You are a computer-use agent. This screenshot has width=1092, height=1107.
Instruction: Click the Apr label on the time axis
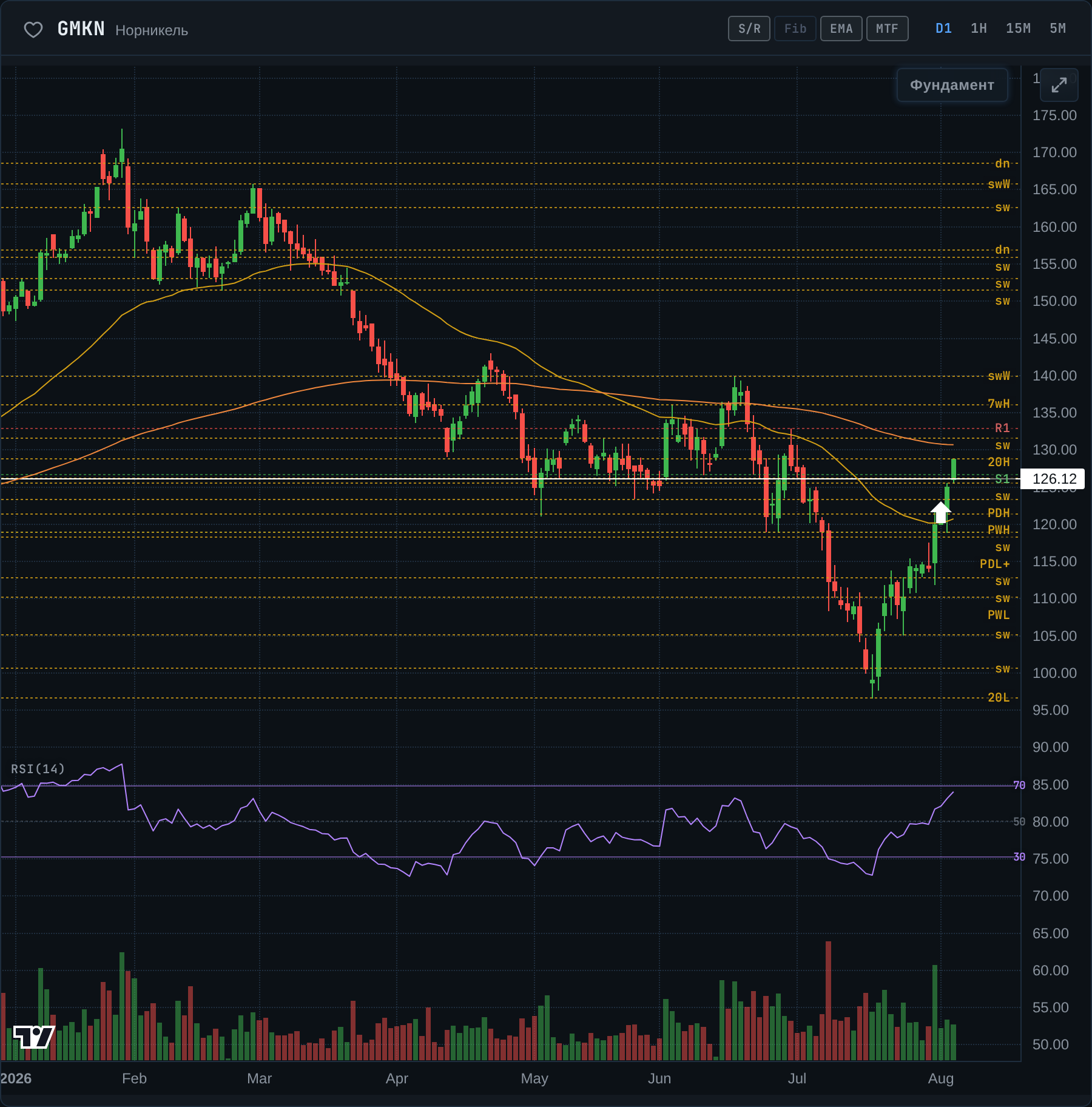coord(397,1078)
